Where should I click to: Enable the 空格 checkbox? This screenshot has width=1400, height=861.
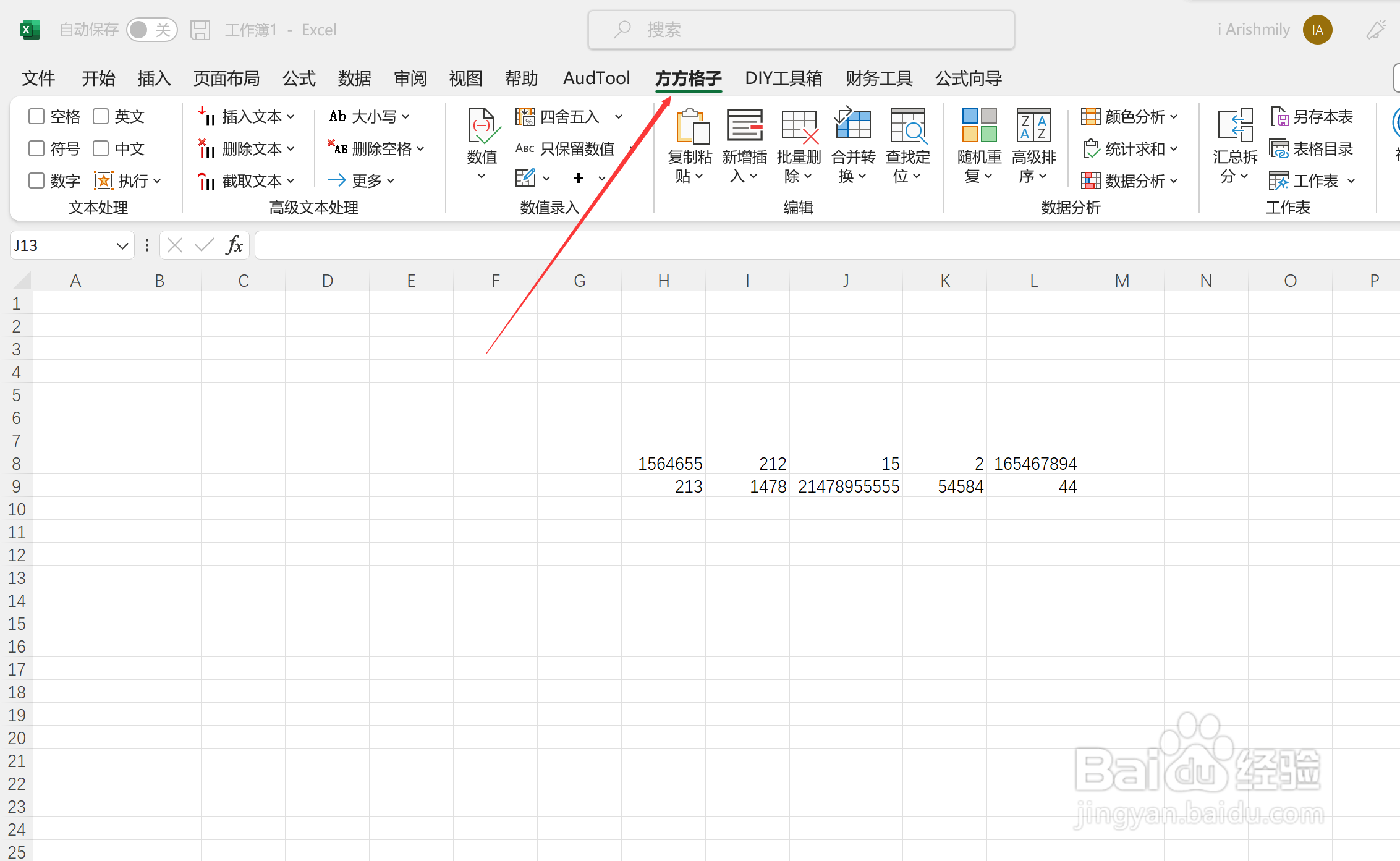pyautogui.click(x=36, y=116)
